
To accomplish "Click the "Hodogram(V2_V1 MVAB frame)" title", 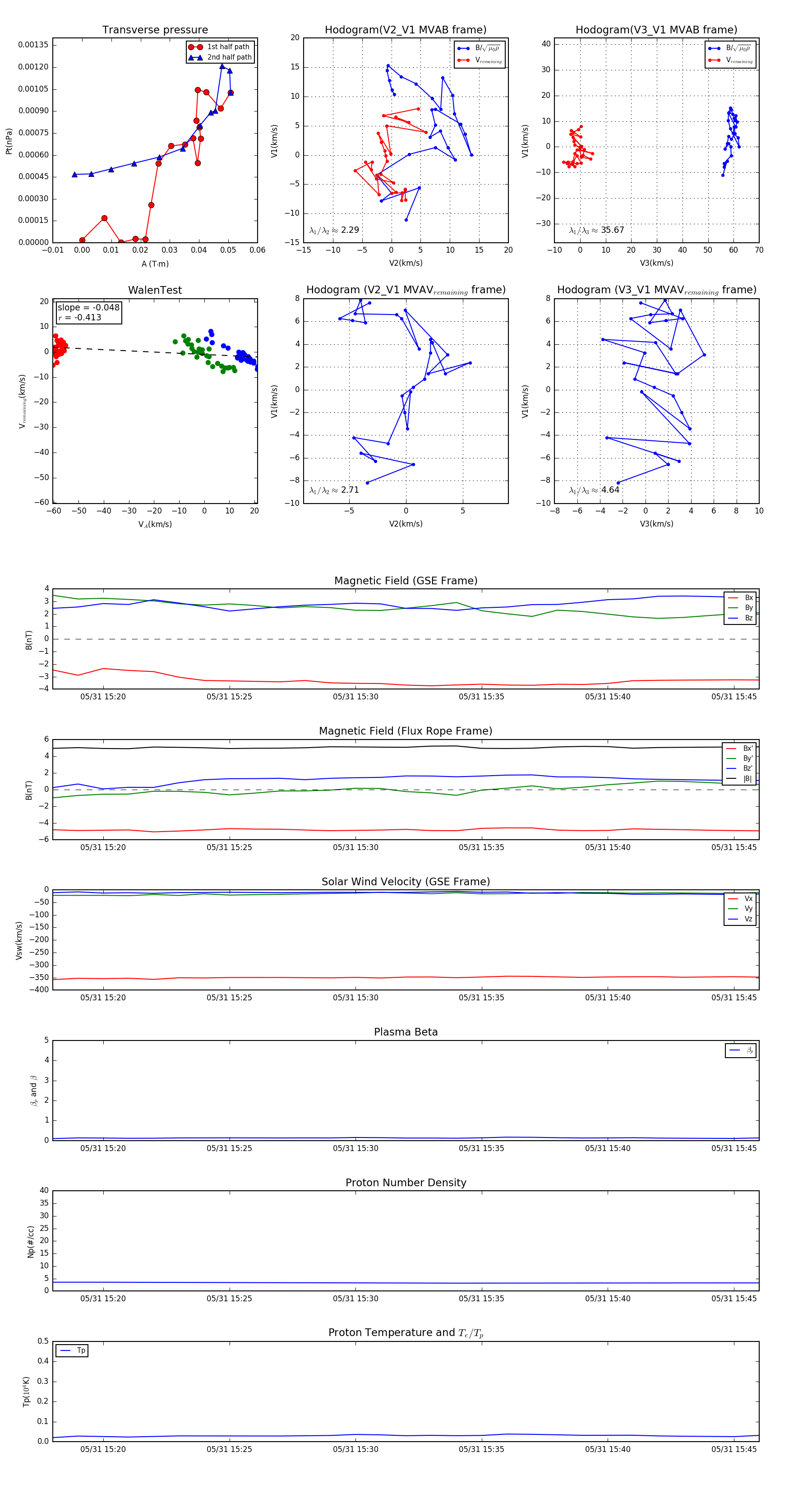I will [x=406, y=30].
